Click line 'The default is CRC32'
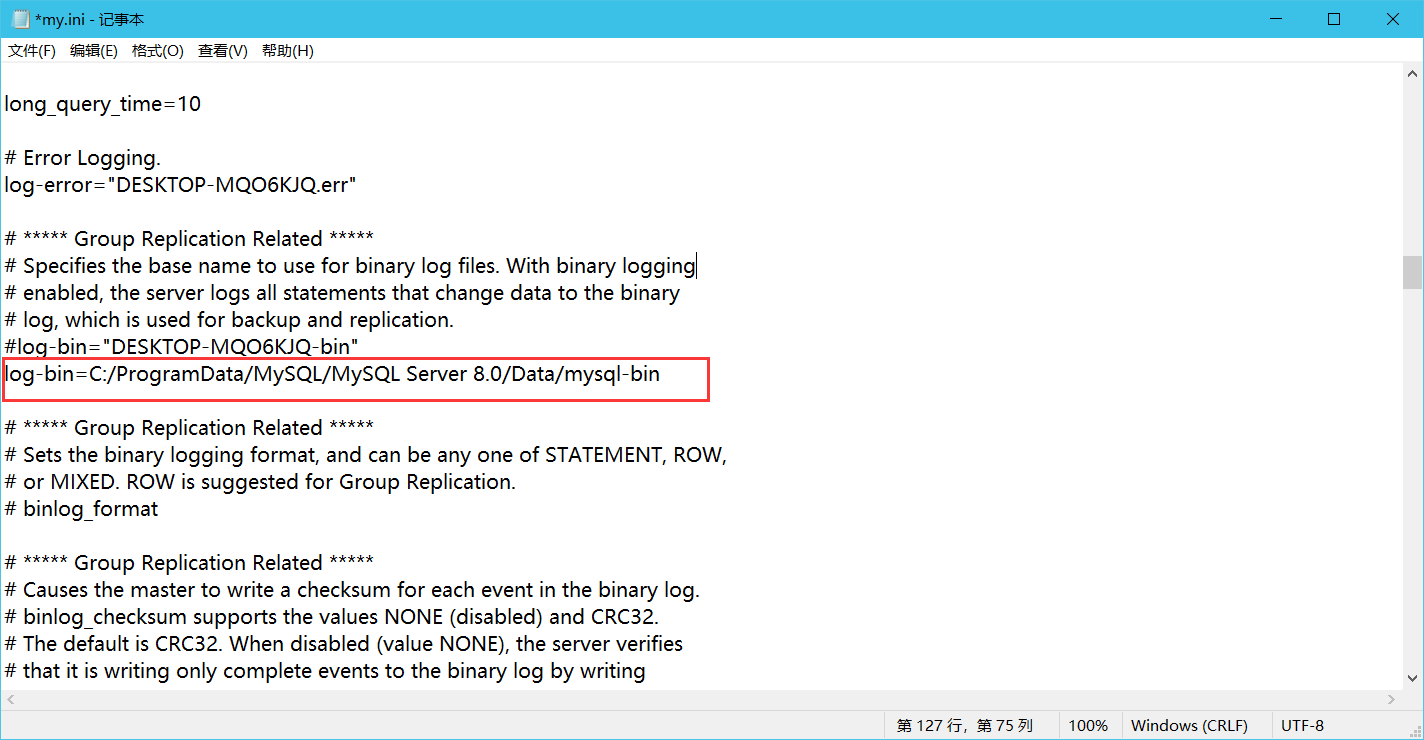Screen dimensions: 1424x740 point(344,644)
